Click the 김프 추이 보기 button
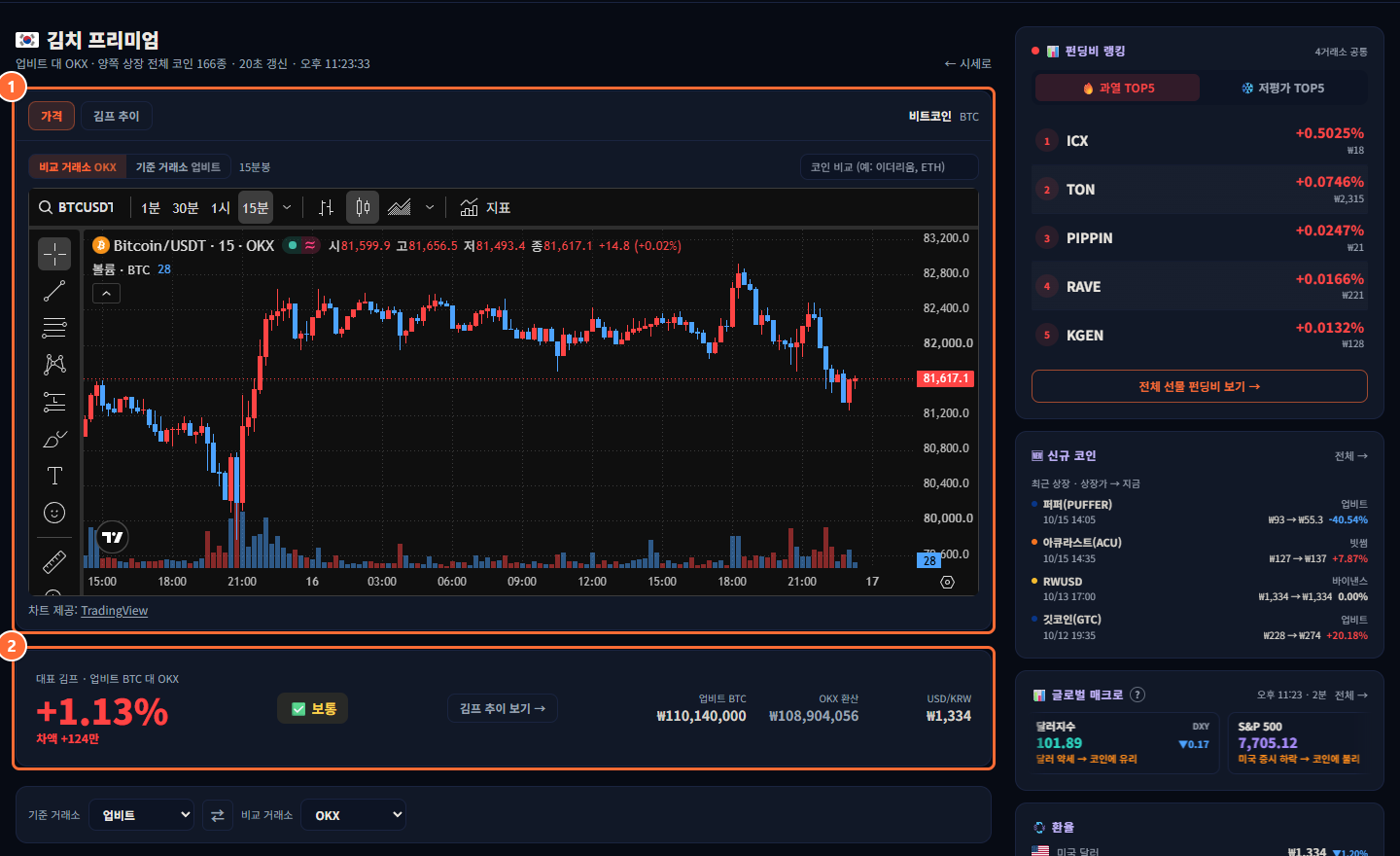The image size is (1400, 856). (x=503, y=708)
